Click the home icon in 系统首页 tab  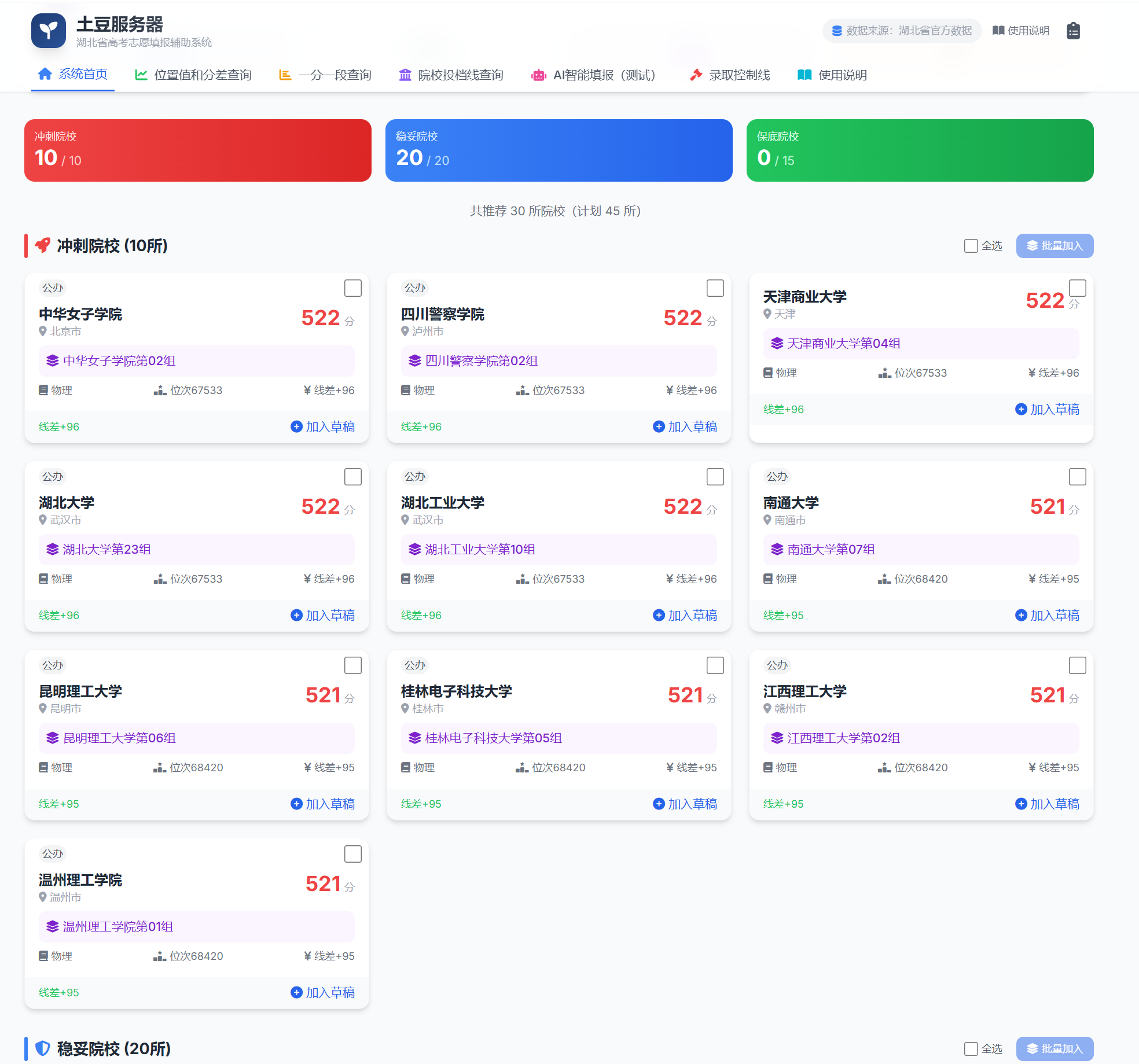pyautogui.click(x=45, y=74)
